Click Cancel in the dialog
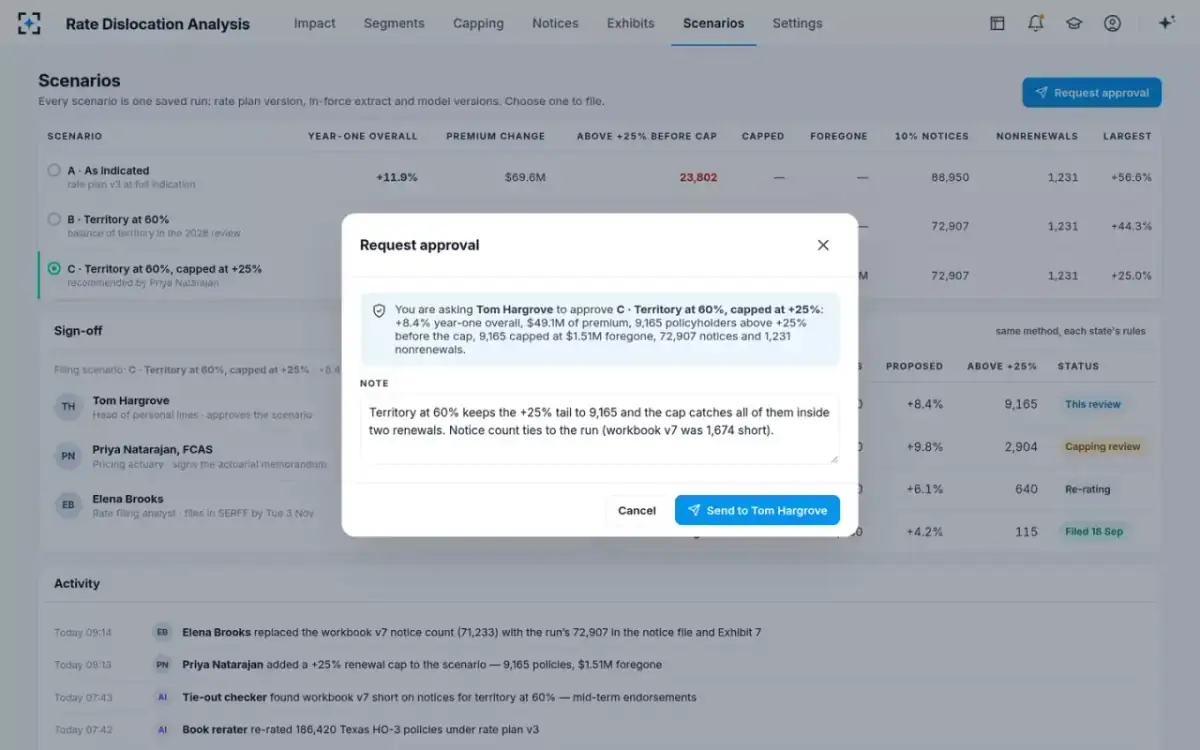 (636, 510)
